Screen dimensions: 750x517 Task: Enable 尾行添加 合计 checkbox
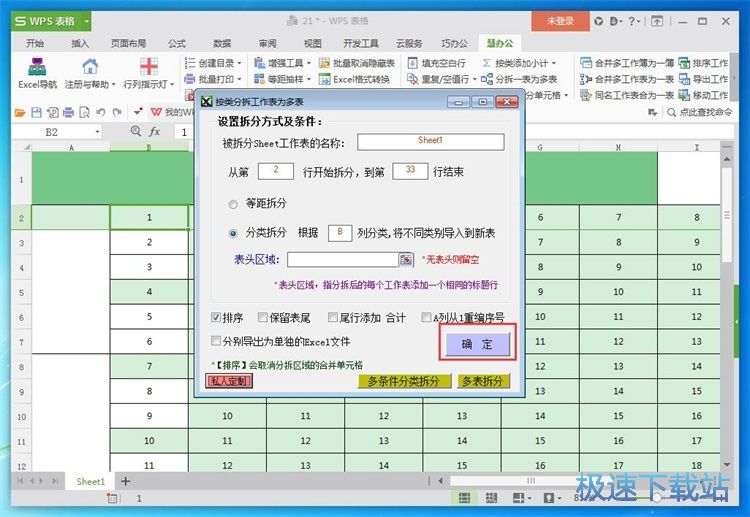(332, 317)
